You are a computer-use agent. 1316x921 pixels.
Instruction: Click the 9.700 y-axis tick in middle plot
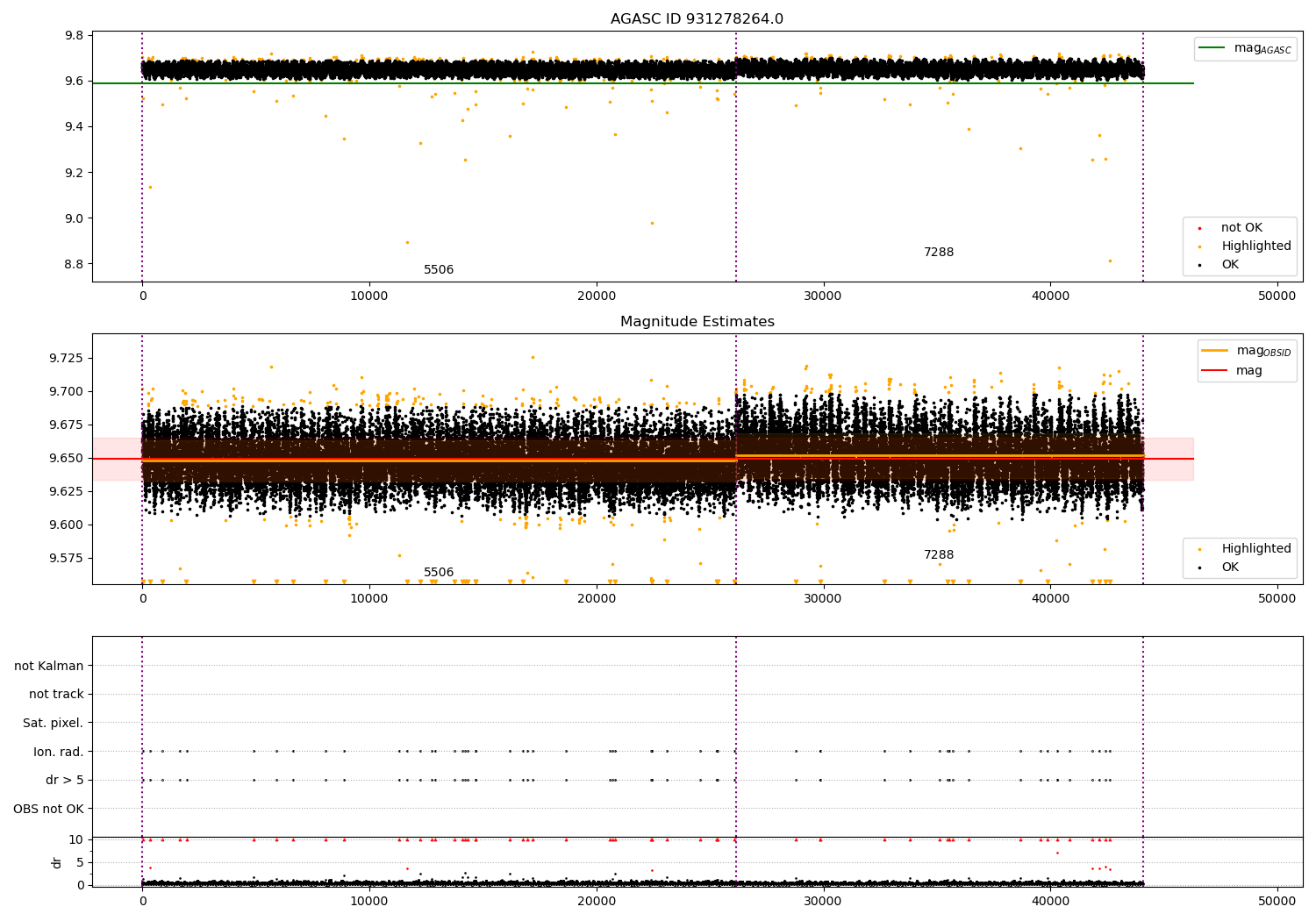68,391
